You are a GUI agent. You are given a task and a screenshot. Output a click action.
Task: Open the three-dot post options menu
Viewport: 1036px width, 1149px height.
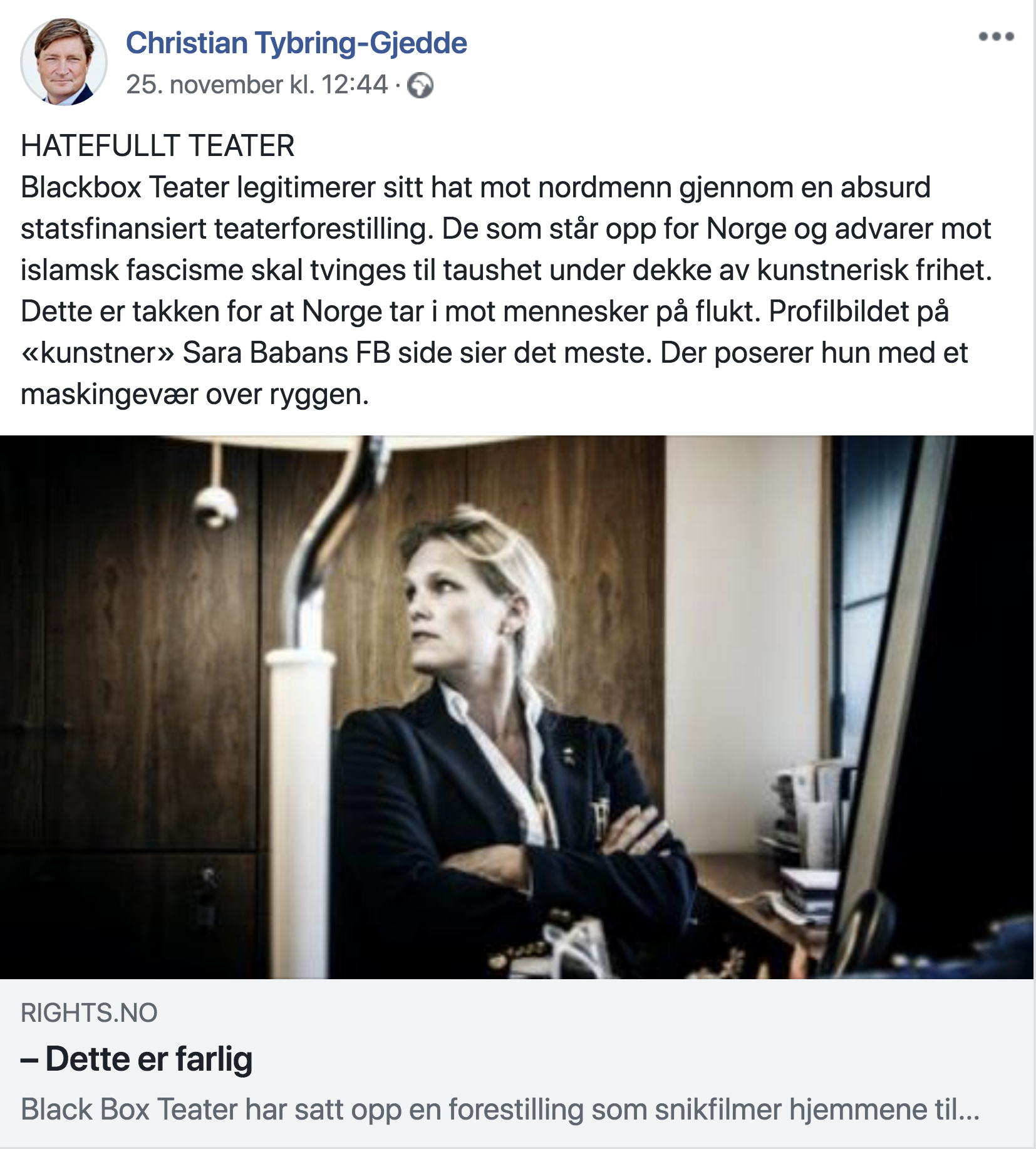click(x=996, y=36)
